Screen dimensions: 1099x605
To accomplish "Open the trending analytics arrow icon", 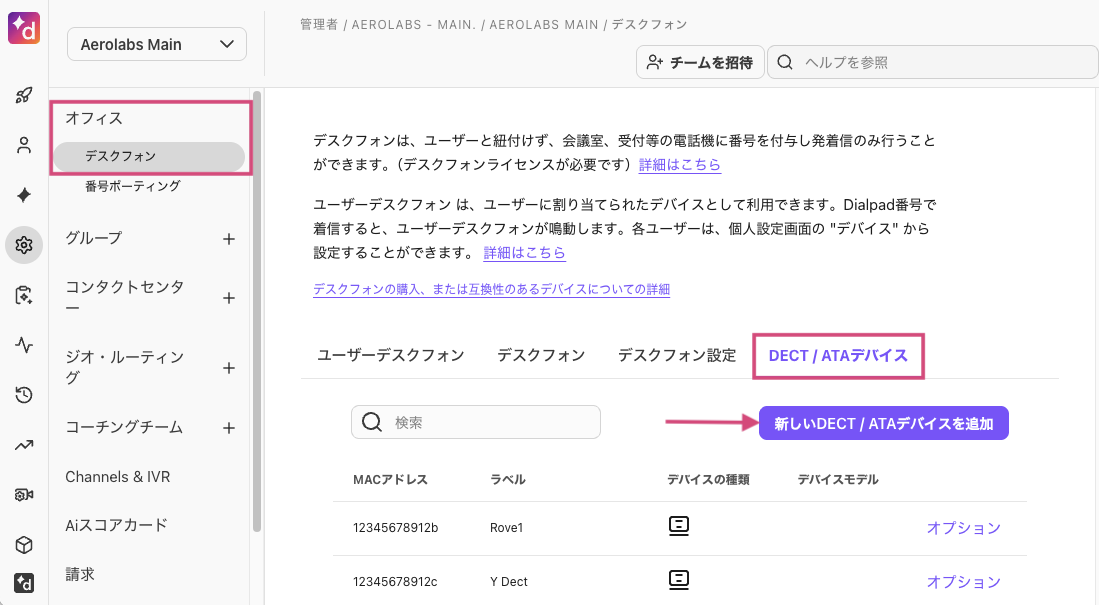I will click(x=24, y=445).
